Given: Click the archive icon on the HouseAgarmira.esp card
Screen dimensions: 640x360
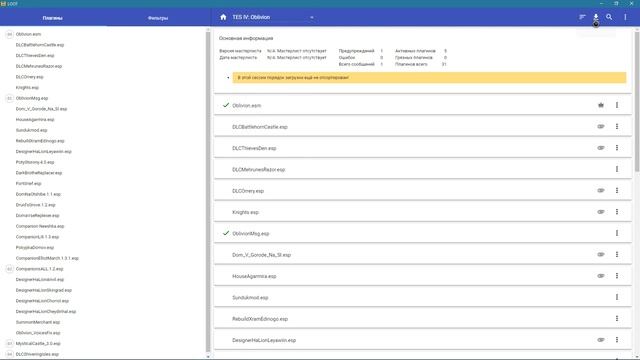Looking at the screenshot, I should coord(601,276).
